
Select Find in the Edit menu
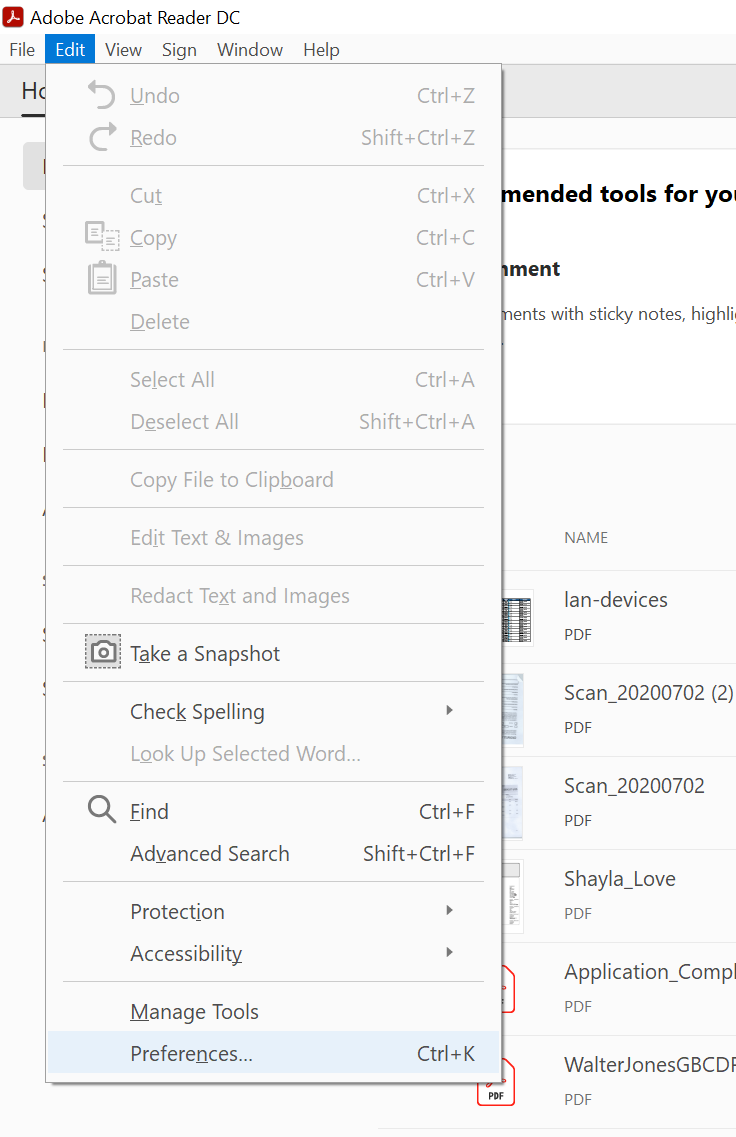(x=273, y=811)
